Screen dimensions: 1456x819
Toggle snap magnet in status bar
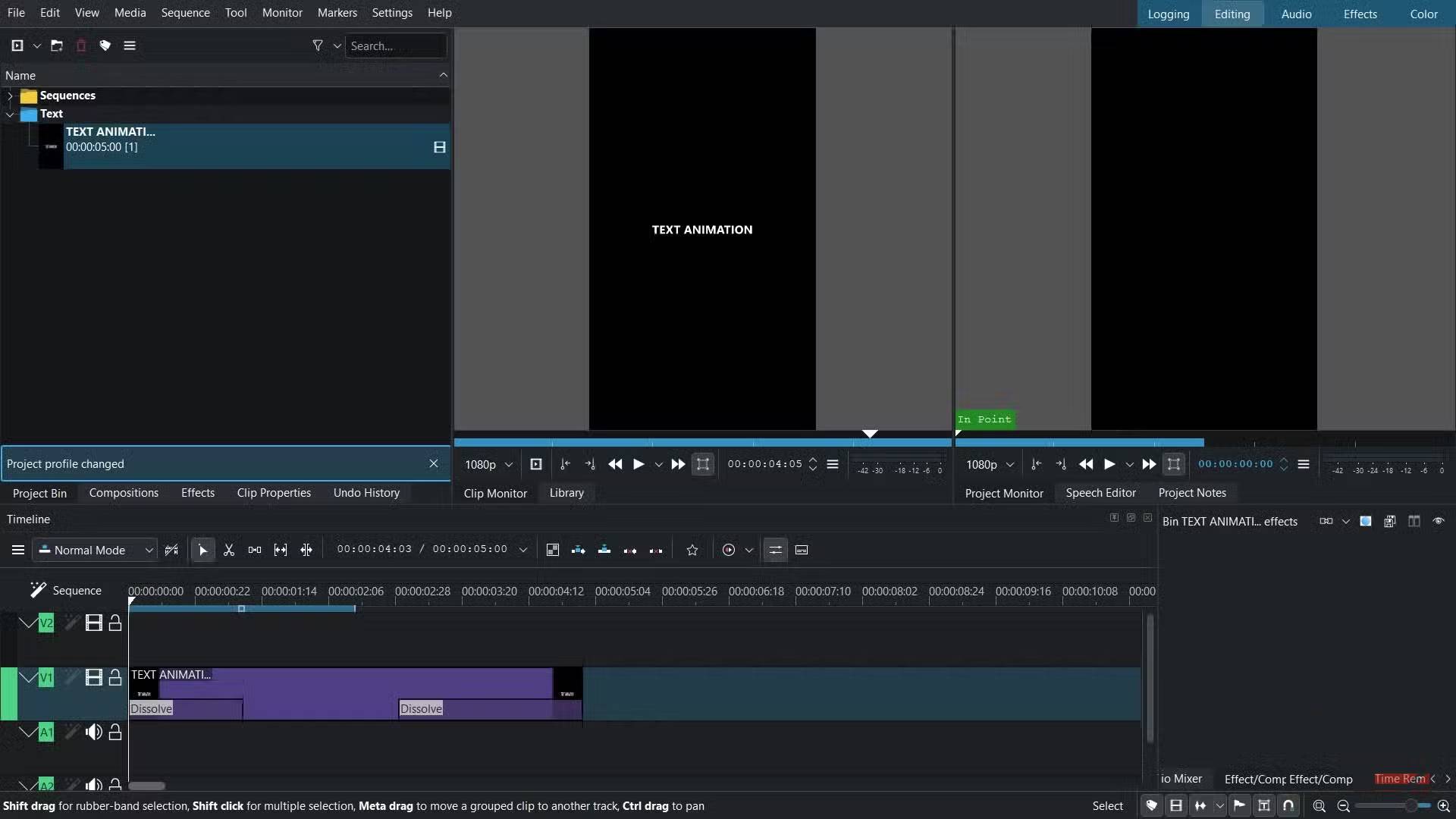tap(1288, 806)
